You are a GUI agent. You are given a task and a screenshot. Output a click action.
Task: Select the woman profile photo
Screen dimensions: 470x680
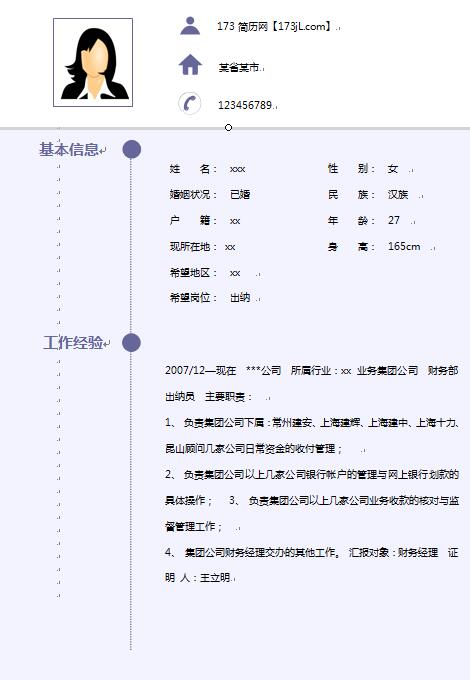click(93, 62)
